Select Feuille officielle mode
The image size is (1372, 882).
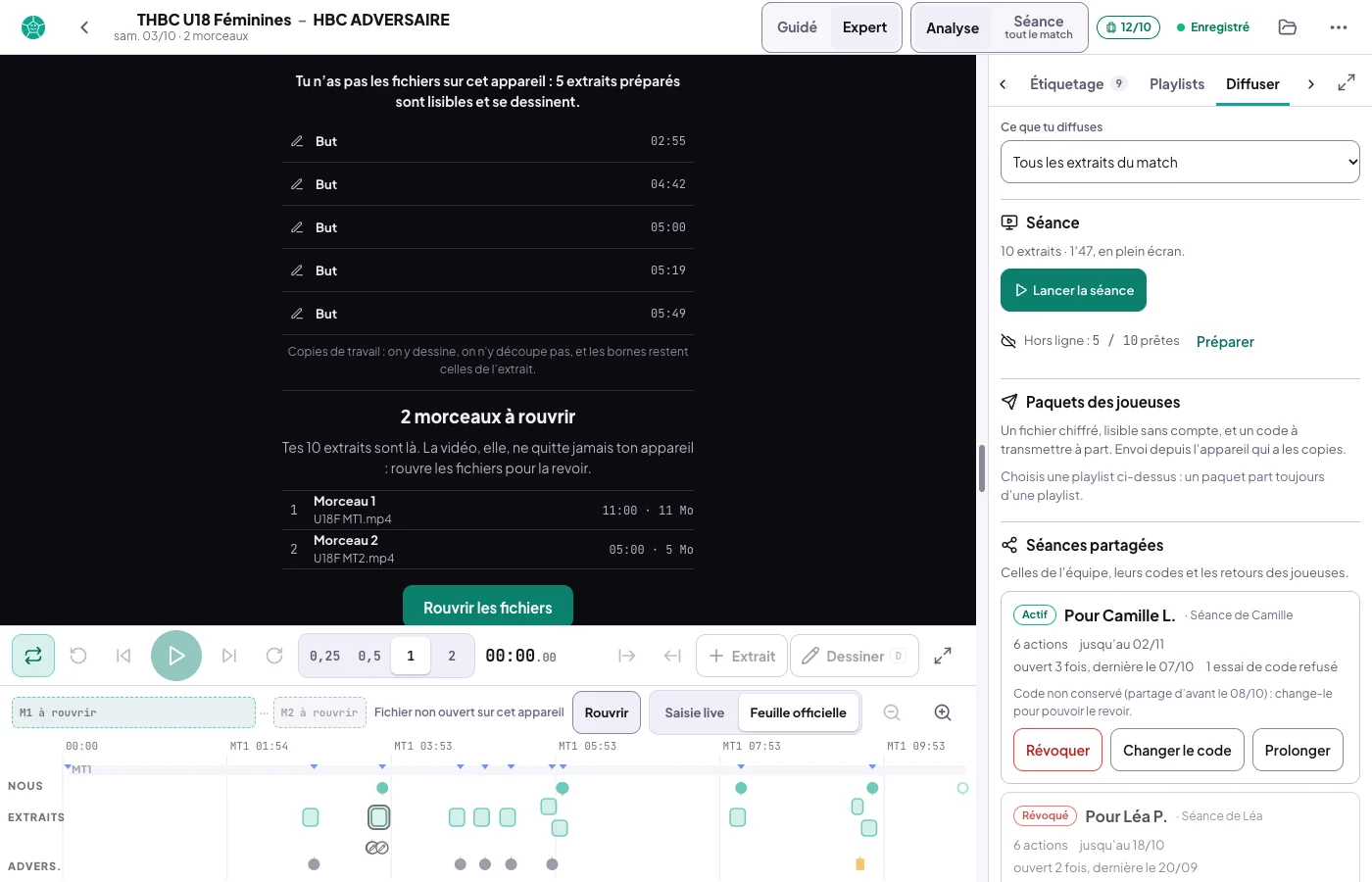point(799,712)
